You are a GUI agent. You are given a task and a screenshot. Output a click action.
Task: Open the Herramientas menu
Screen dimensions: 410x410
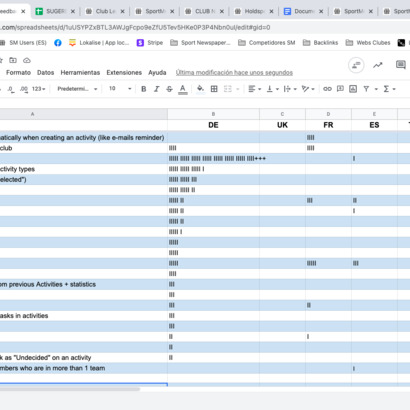[x=80, y=73]
